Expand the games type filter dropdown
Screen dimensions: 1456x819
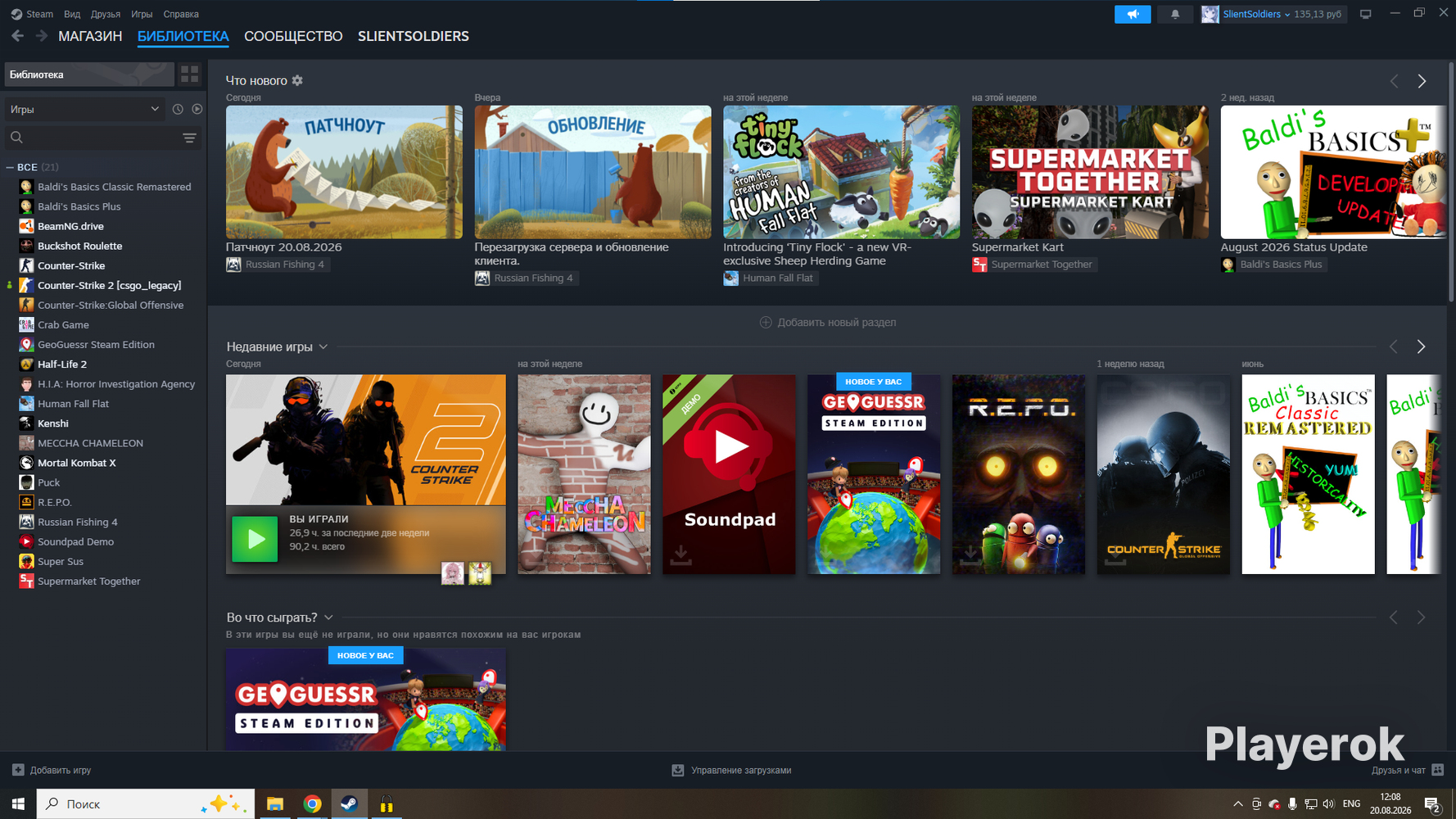(x=84, y=109)
